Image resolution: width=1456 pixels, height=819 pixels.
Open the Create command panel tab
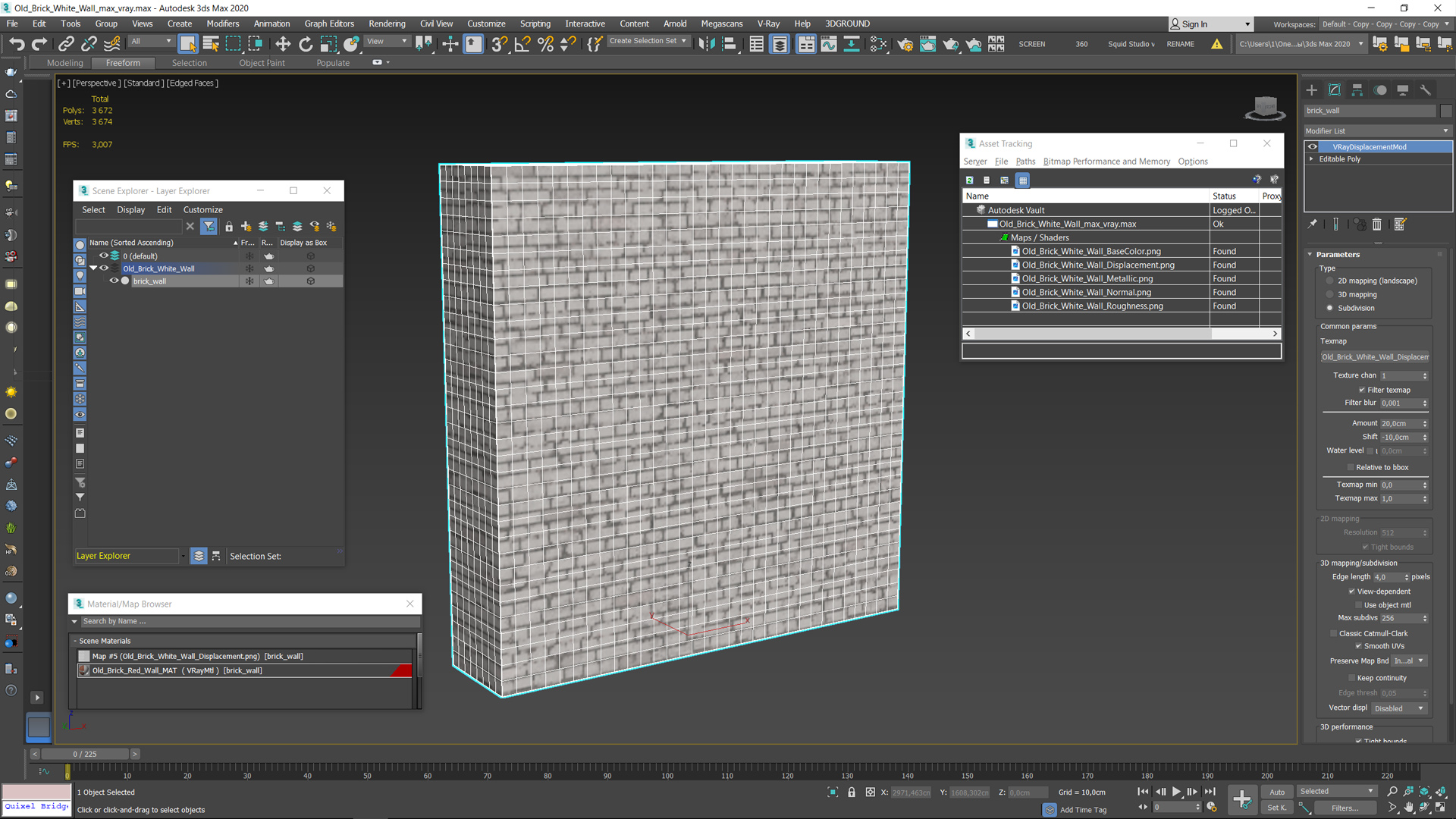coord(1312,90)
